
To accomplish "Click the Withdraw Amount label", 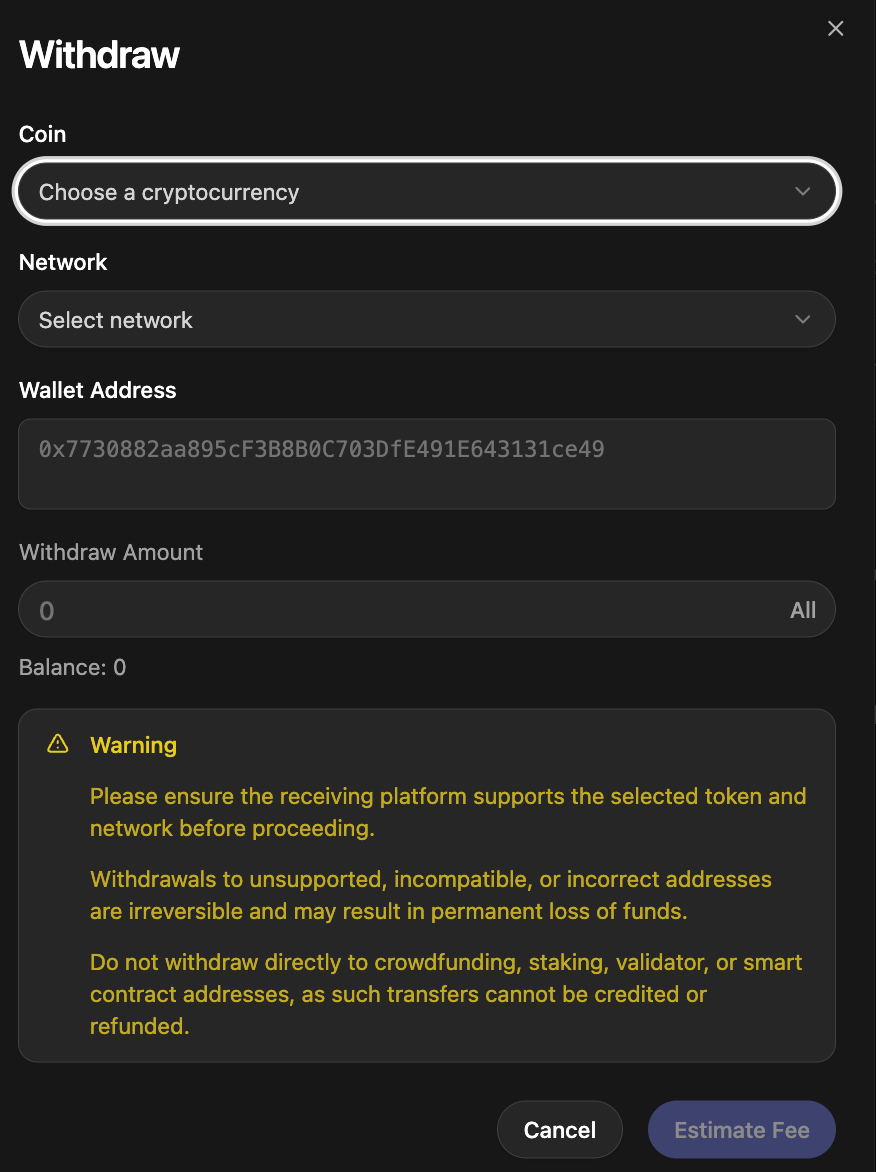I will pyautogui.click(x=111, y=552).
